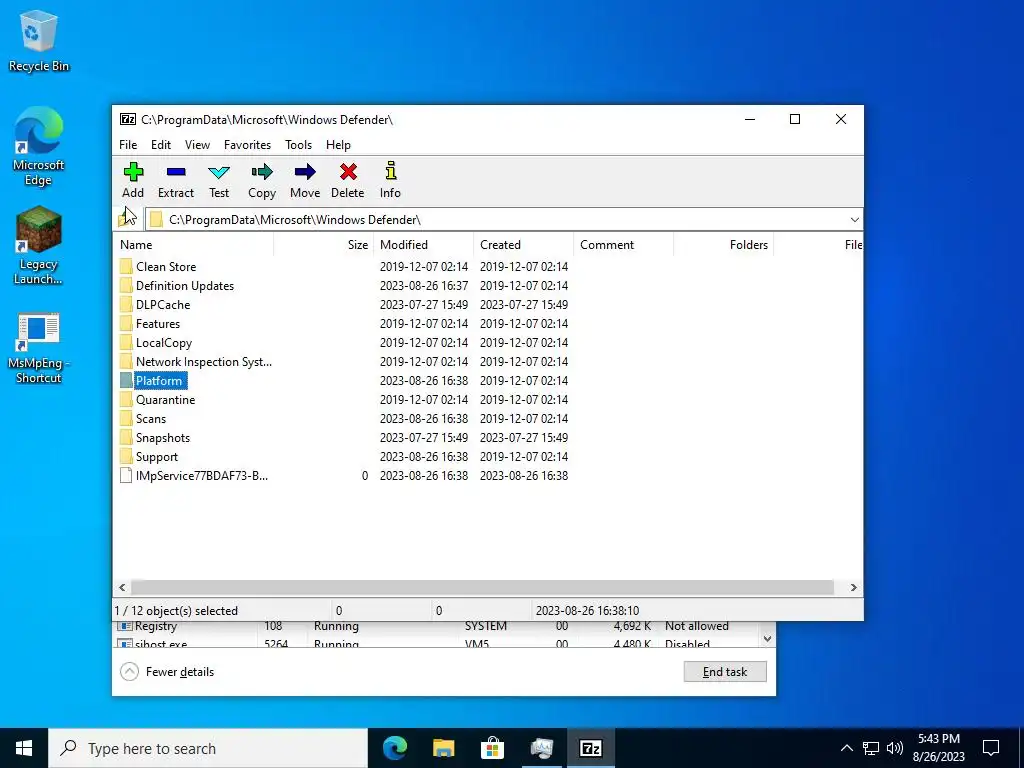The height and width of the screenshot is (768, 1024).
Task: Open the network icon in system tray
Action: (871, 748)
